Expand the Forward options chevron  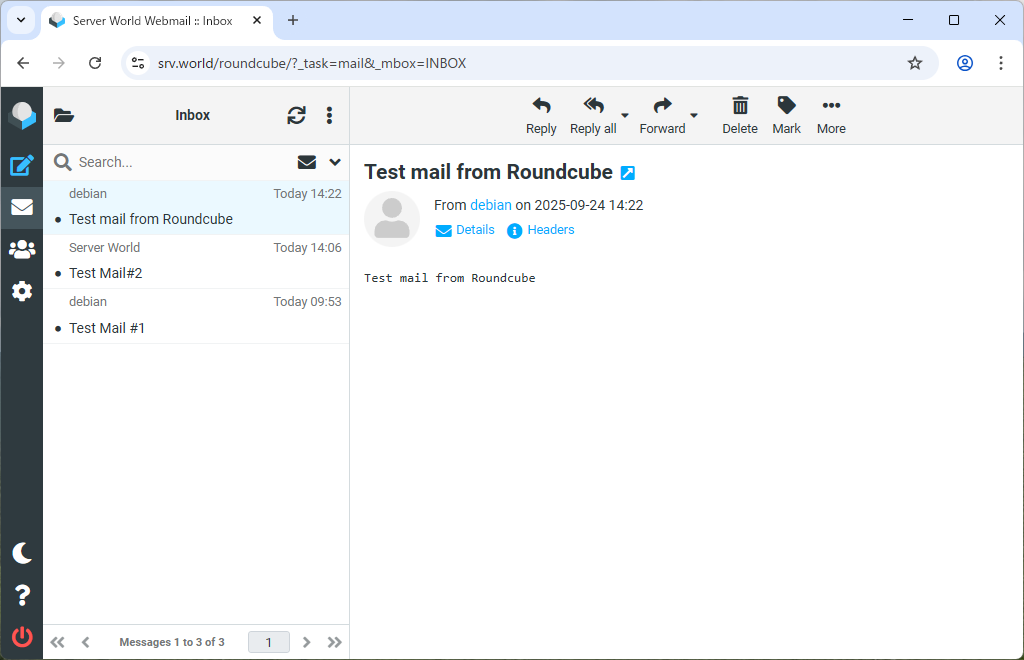[694, 116]
